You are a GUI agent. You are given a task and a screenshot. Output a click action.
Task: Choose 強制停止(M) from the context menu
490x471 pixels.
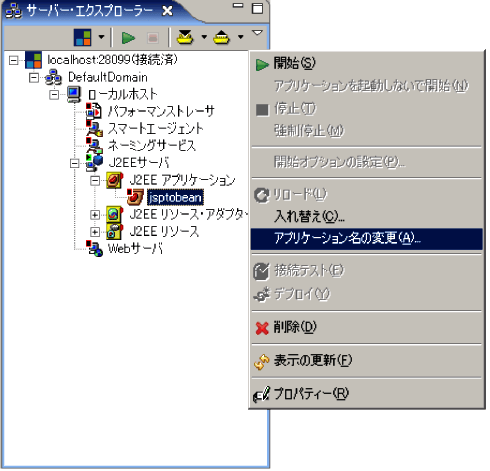[367, 131]
